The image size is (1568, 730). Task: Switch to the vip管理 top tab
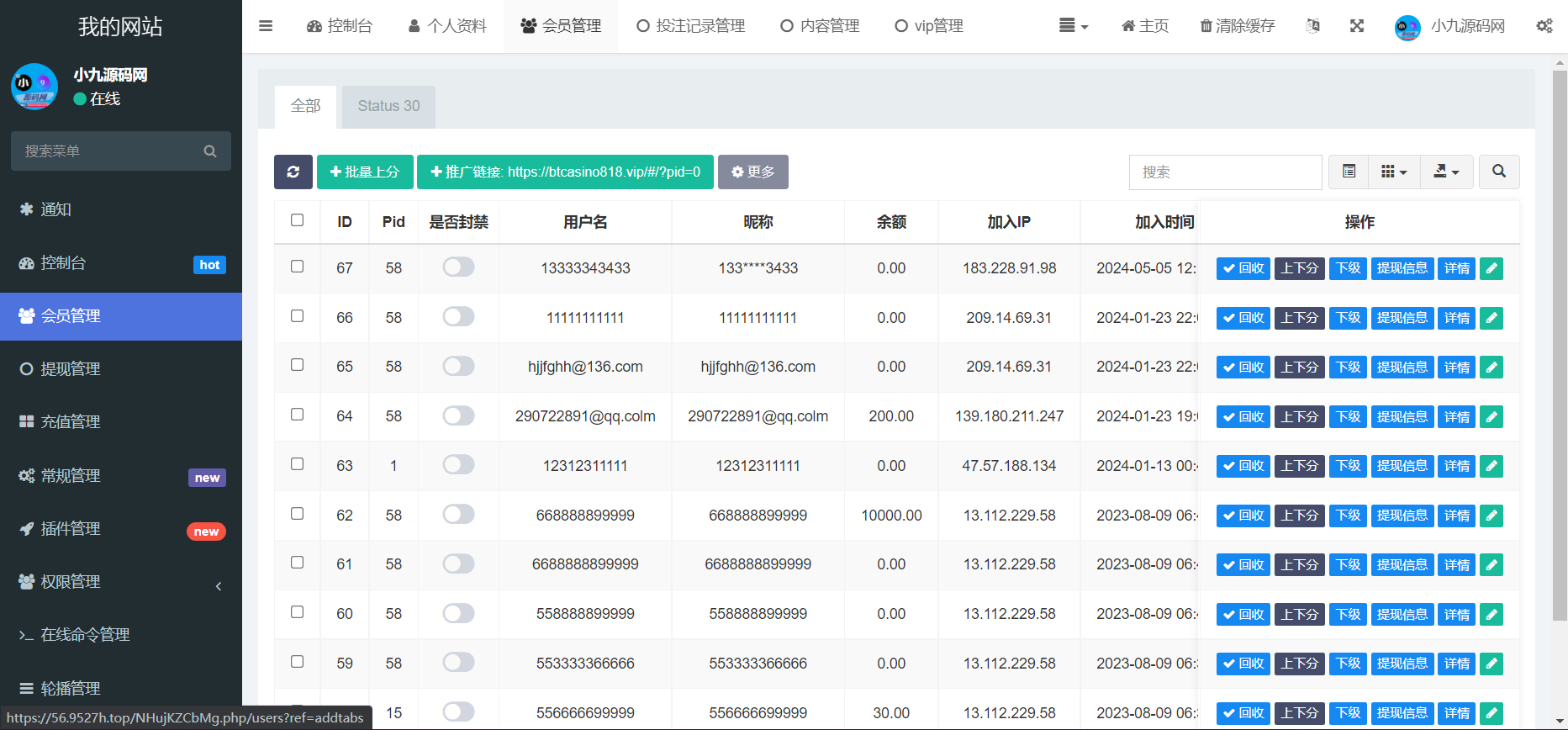tap(929, 26)
